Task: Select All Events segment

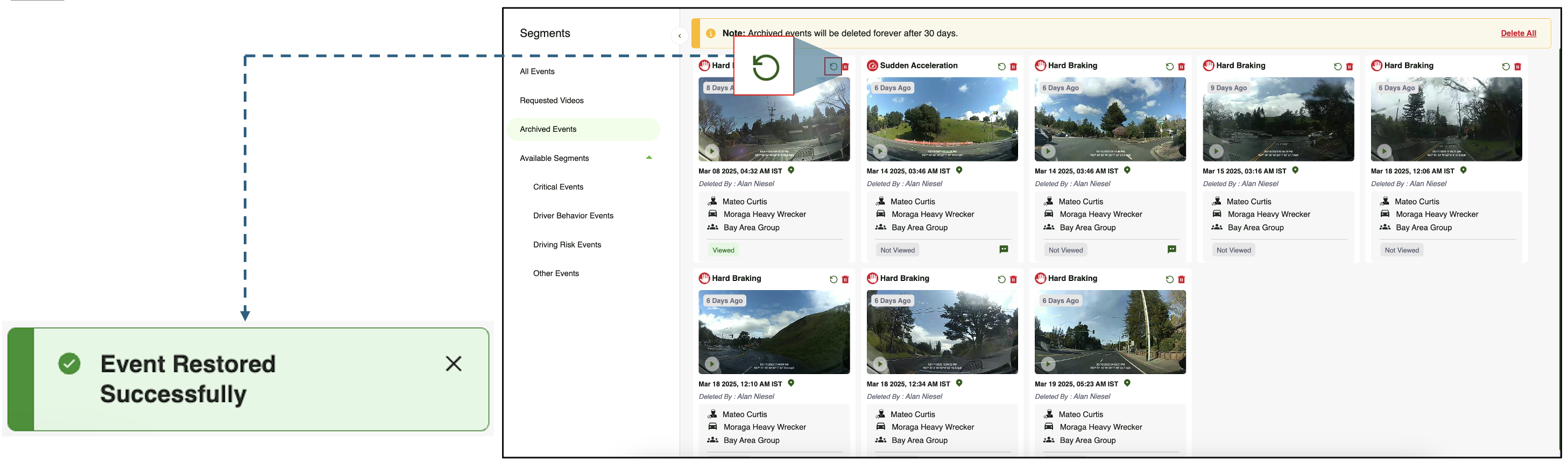Action: pyautogui.click(x=537, y=71)
